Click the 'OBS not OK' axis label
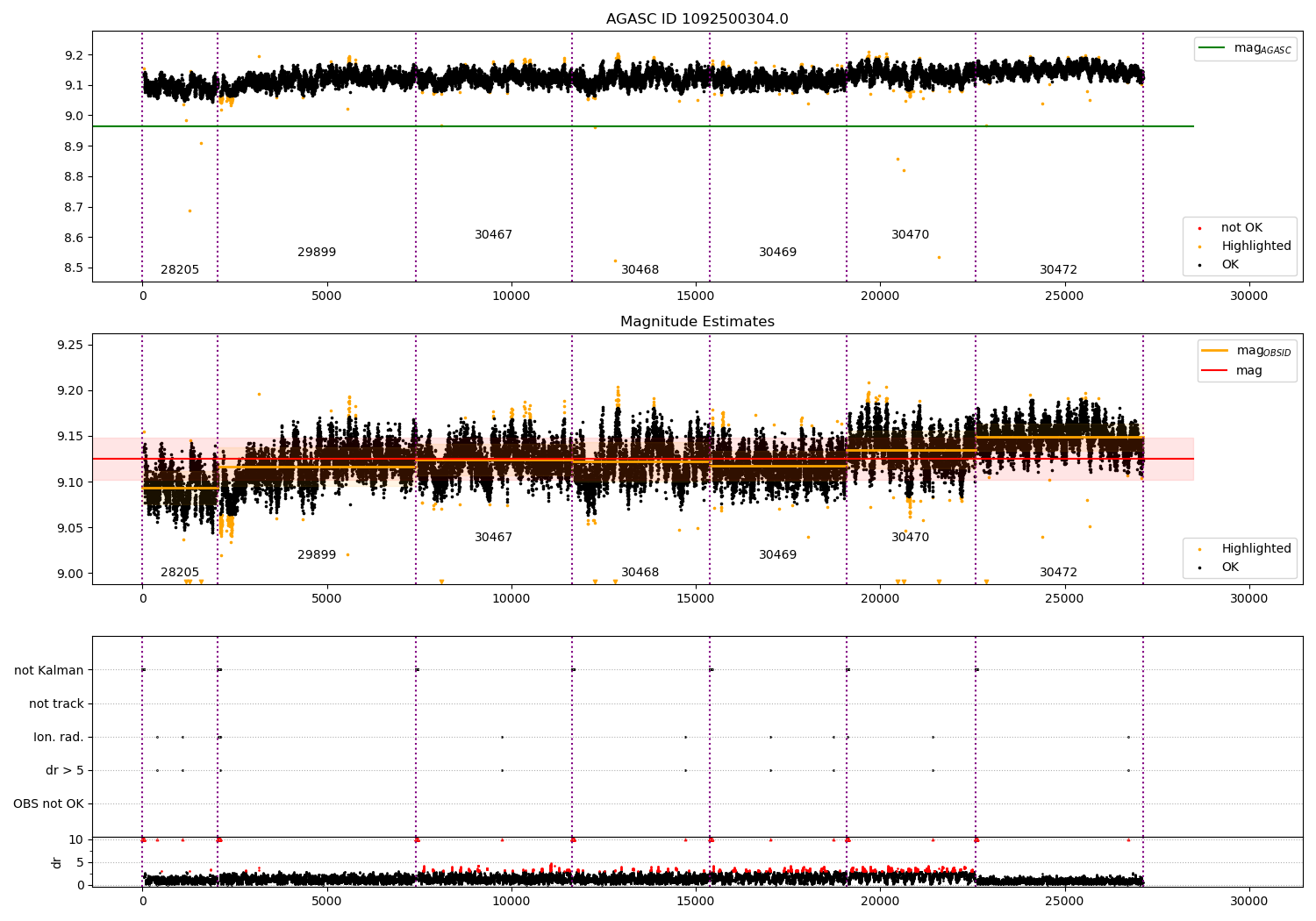Screen dimensions: 1316x921 click(x=48, y=803)
